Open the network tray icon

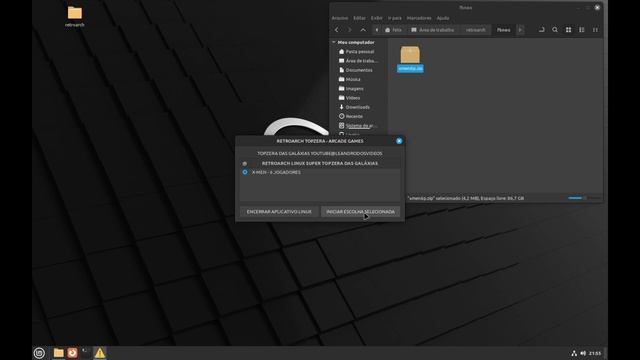pyautogui.click(x=574, y=353)
